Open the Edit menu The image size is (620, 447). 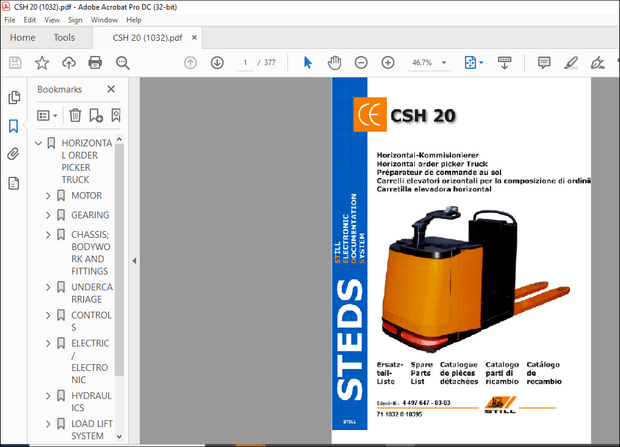[30, 20]
